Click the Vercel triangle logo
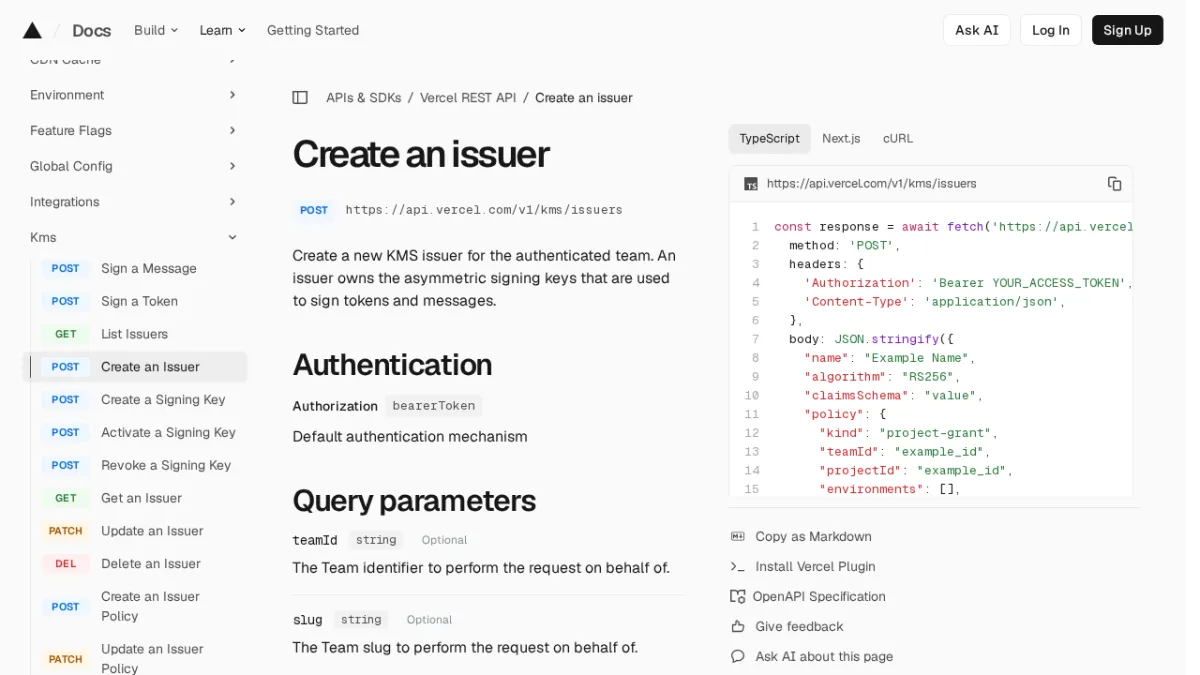Viewport: 1200px width, 675px height. 32,30
